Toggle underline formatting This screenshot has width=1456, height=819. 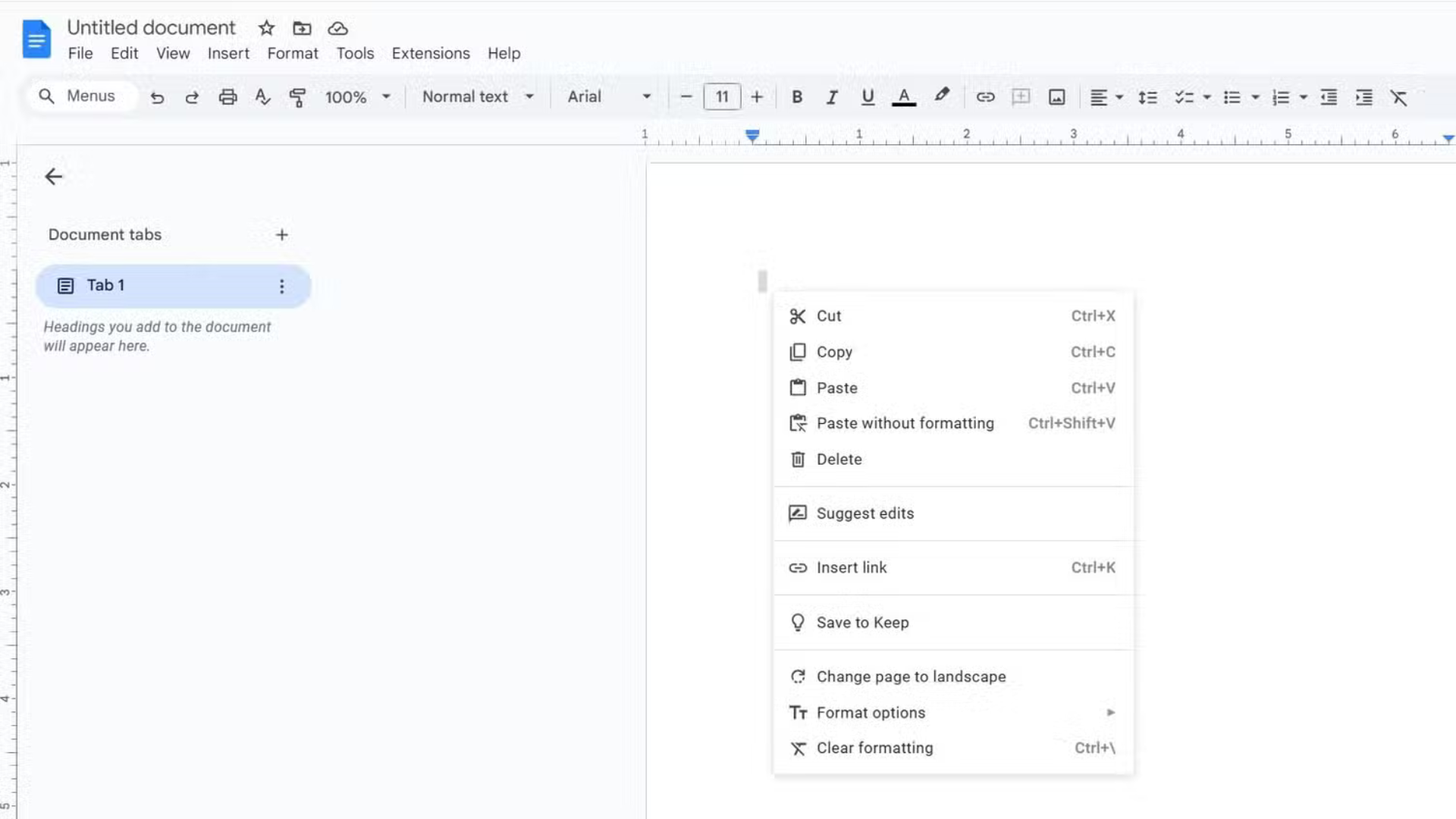pos(868,97)
